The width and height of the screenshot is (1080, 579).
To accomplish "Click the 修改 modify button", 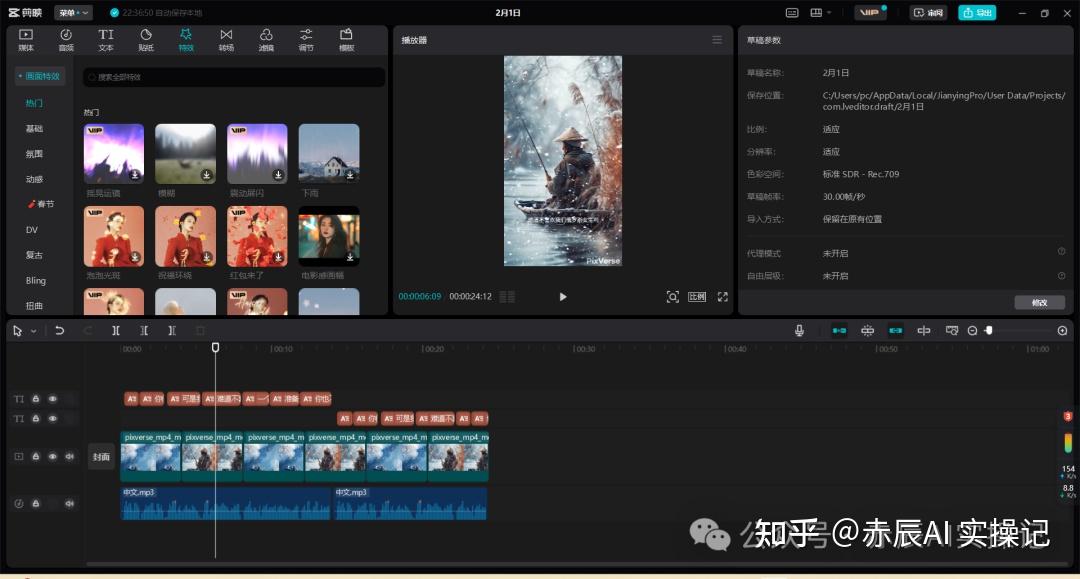I will coord(1039,302).
